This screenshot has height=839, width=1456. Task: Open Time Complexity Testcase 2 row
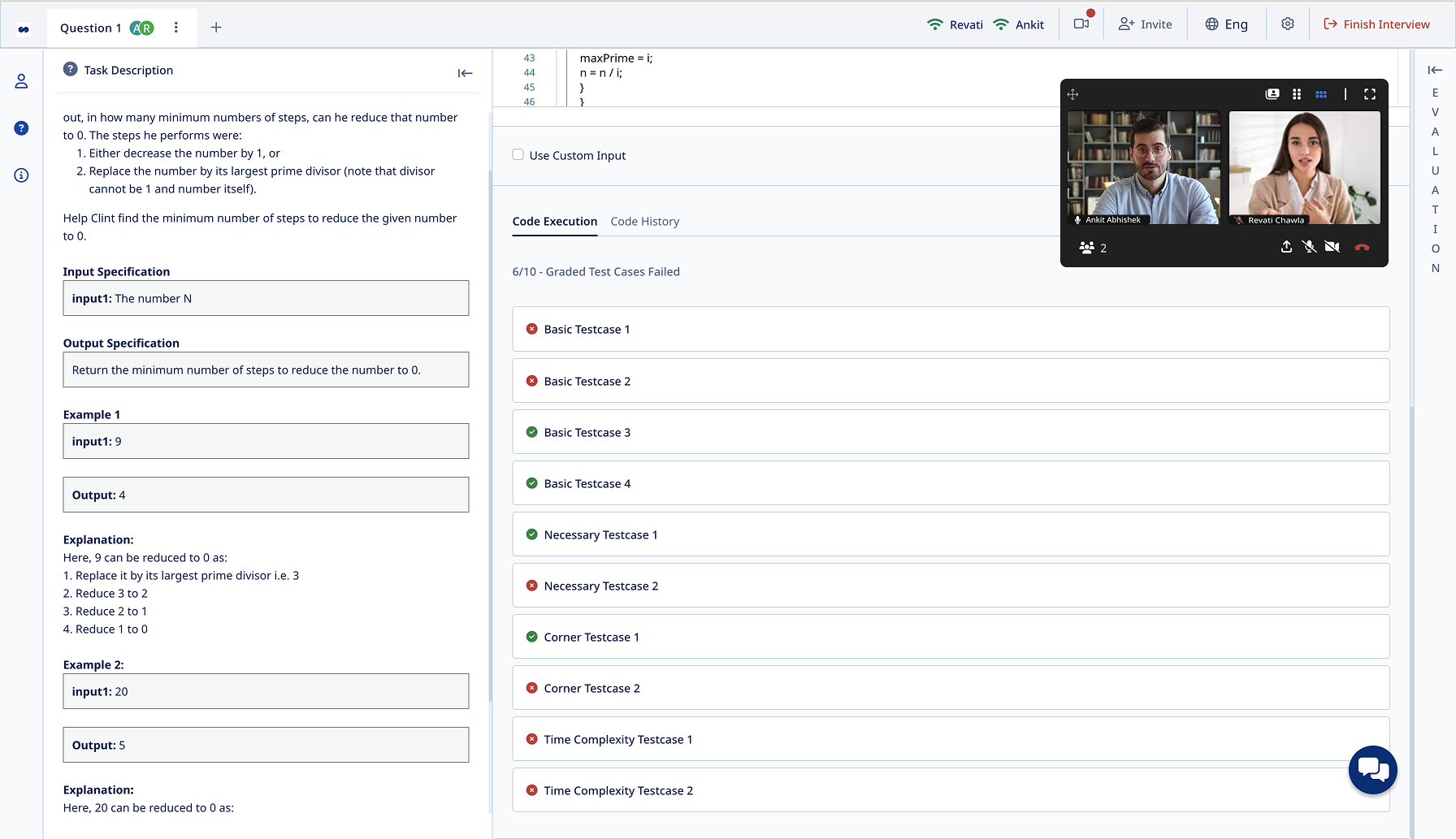[951, 790]
